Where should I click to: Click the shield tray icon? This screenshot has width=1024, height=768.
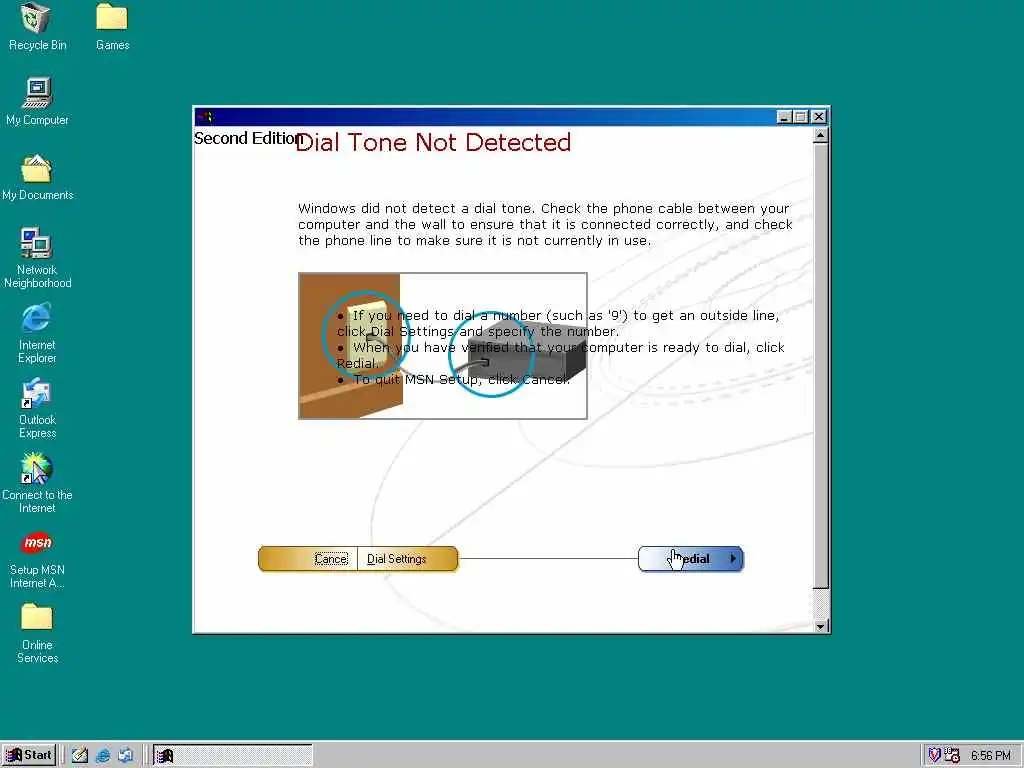point(935,756)
